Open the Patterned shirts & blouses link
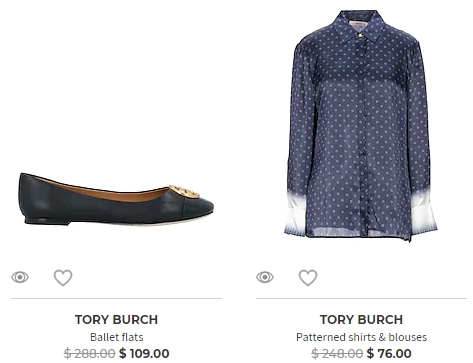Viewport: 473px width, 363px height. tap(361, 337)
